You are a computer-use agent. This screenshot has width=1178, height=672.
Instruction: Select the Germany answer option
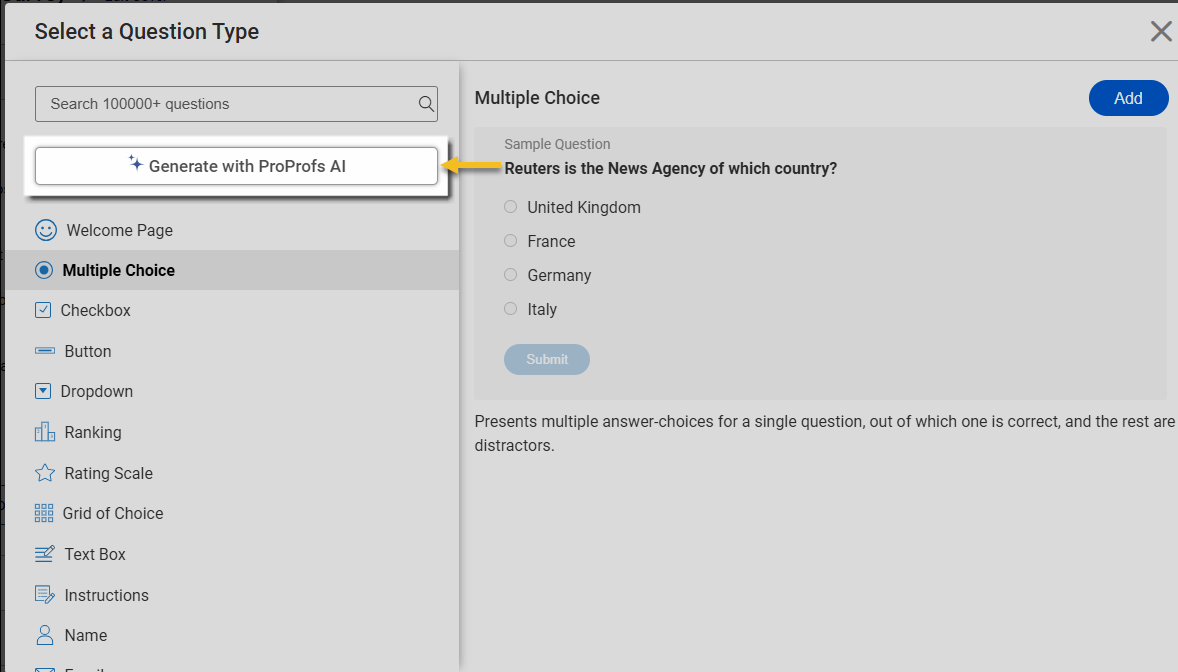pyautogui.click(x=511, y=275)
